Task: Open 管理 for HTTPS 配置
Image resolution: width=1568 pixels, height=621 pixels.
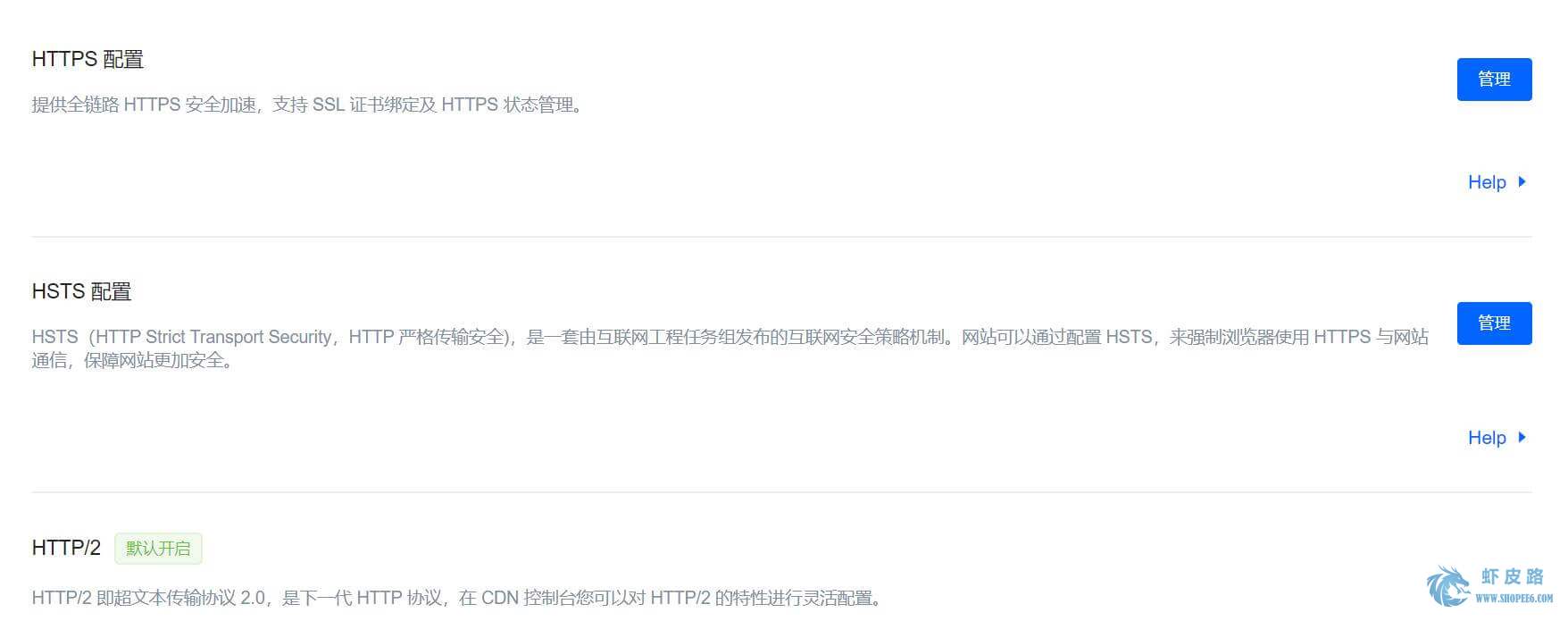Action: (x=1494, y=80)
